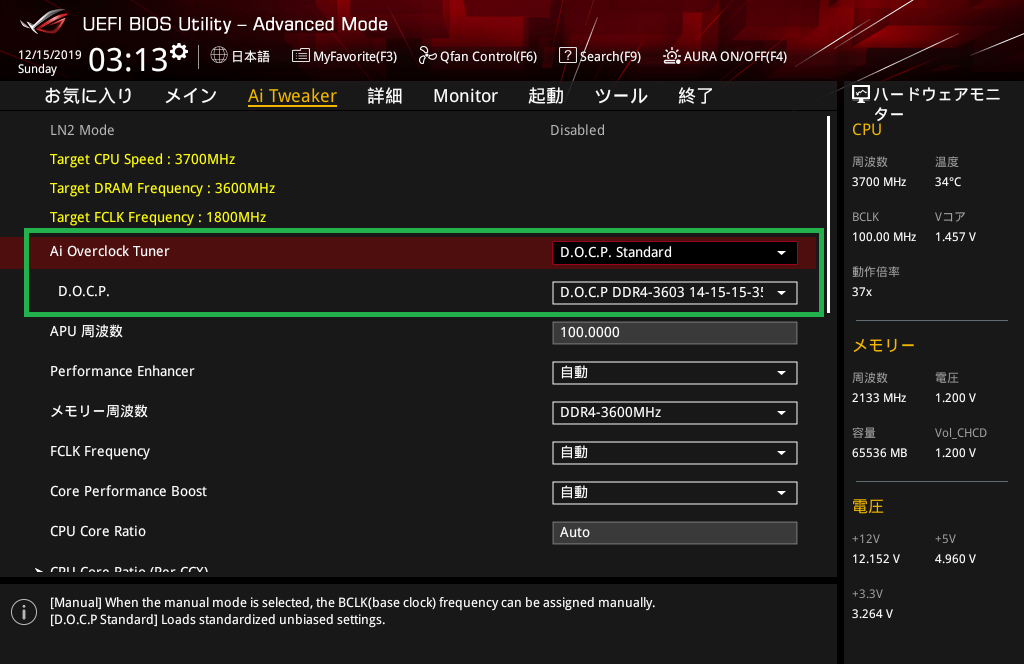Click 動作倍率 37x value

point(862,292)
